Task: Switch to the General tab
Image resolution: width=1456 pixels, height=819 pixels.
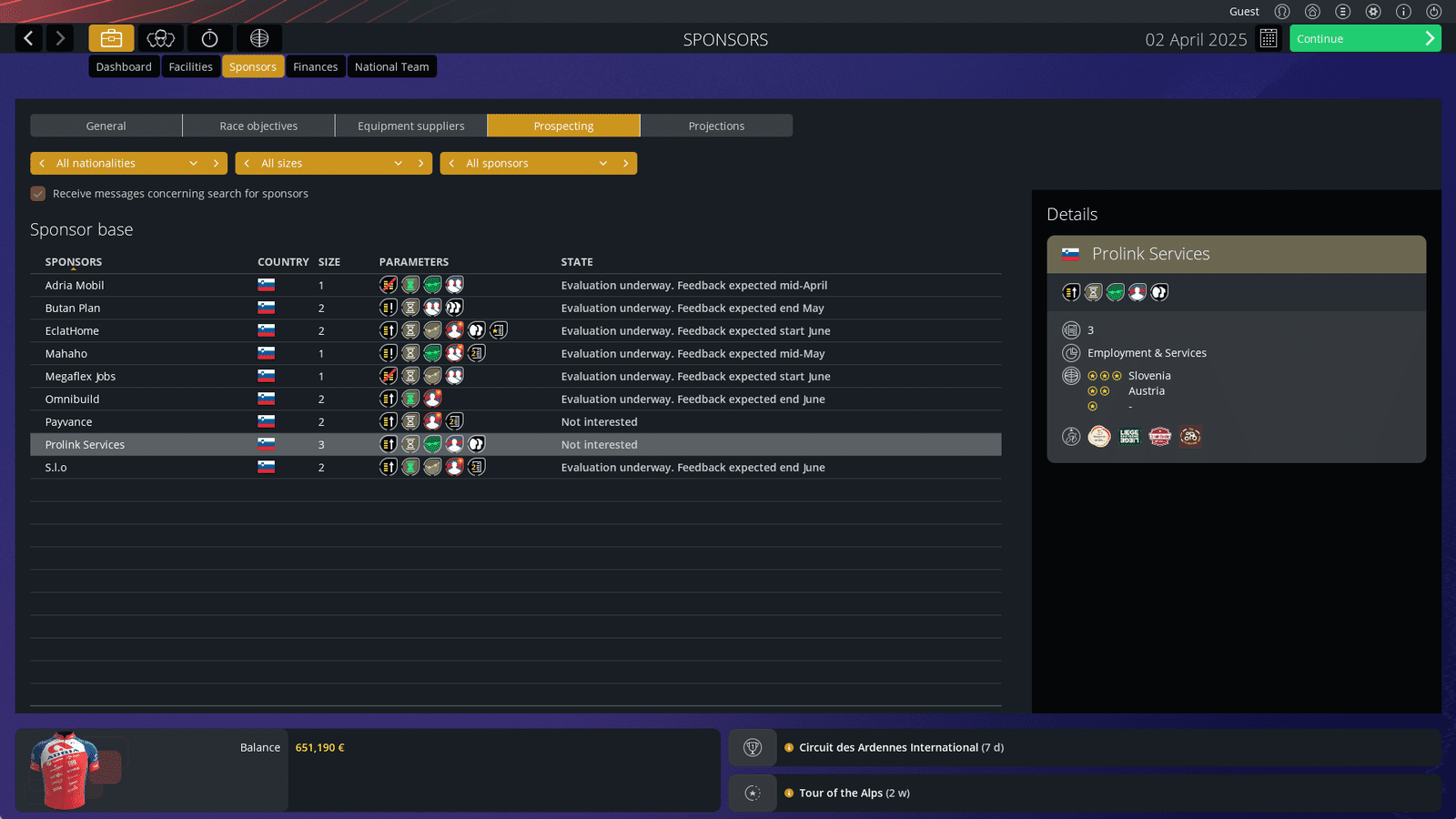Action: (x=106, y=126)
